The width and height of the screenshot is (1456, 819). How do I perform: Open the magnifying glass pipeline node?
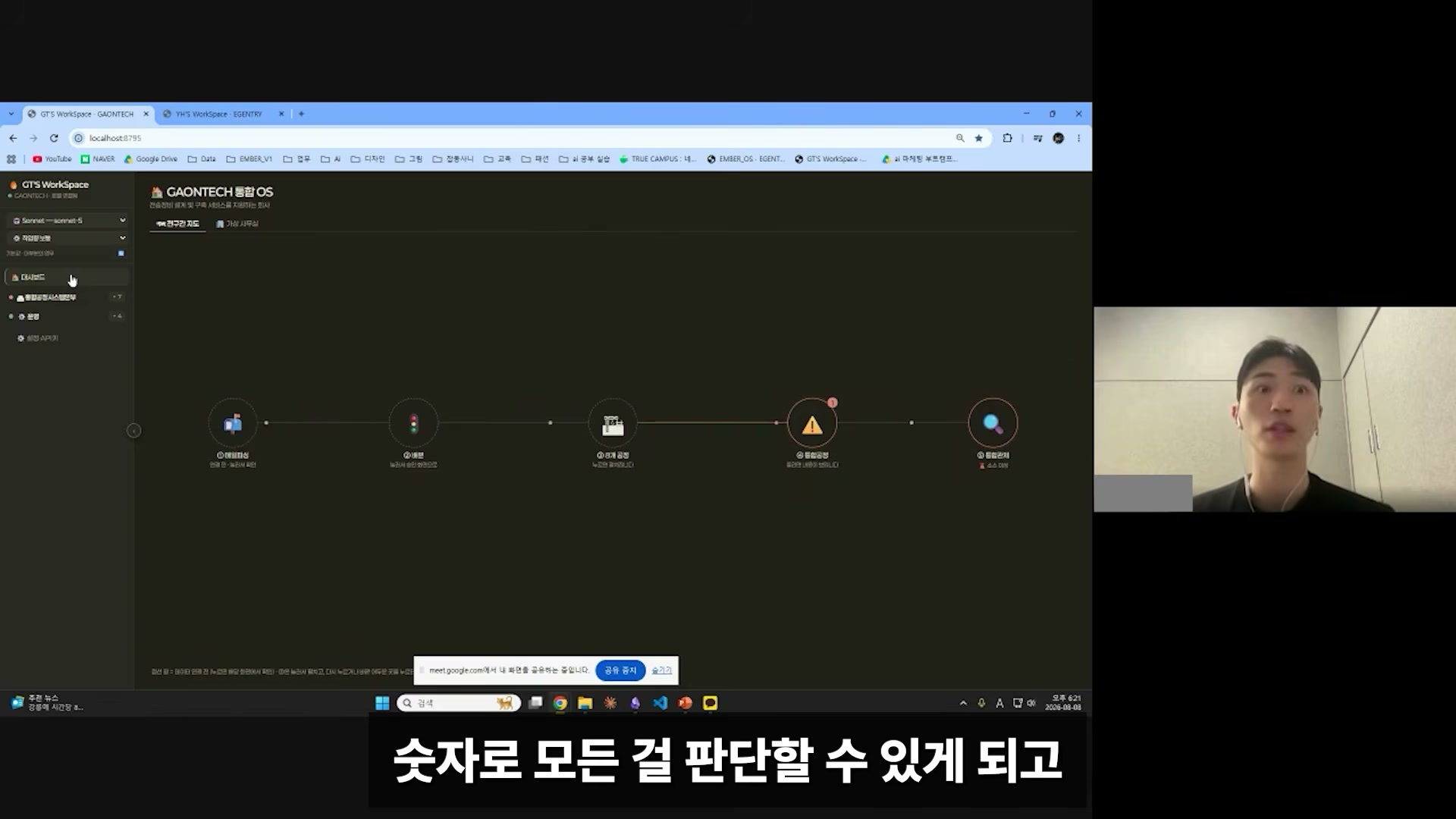(993, 423)
